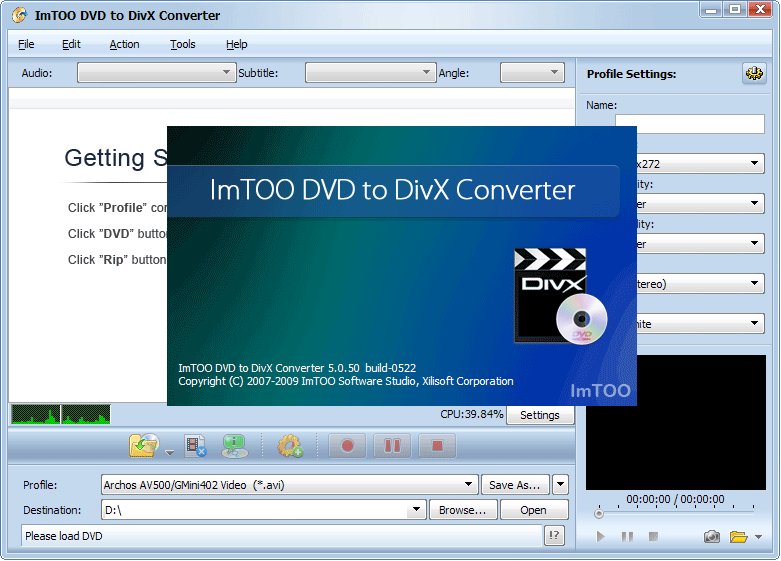Click the preview seek slider handle

coord(599,513)
